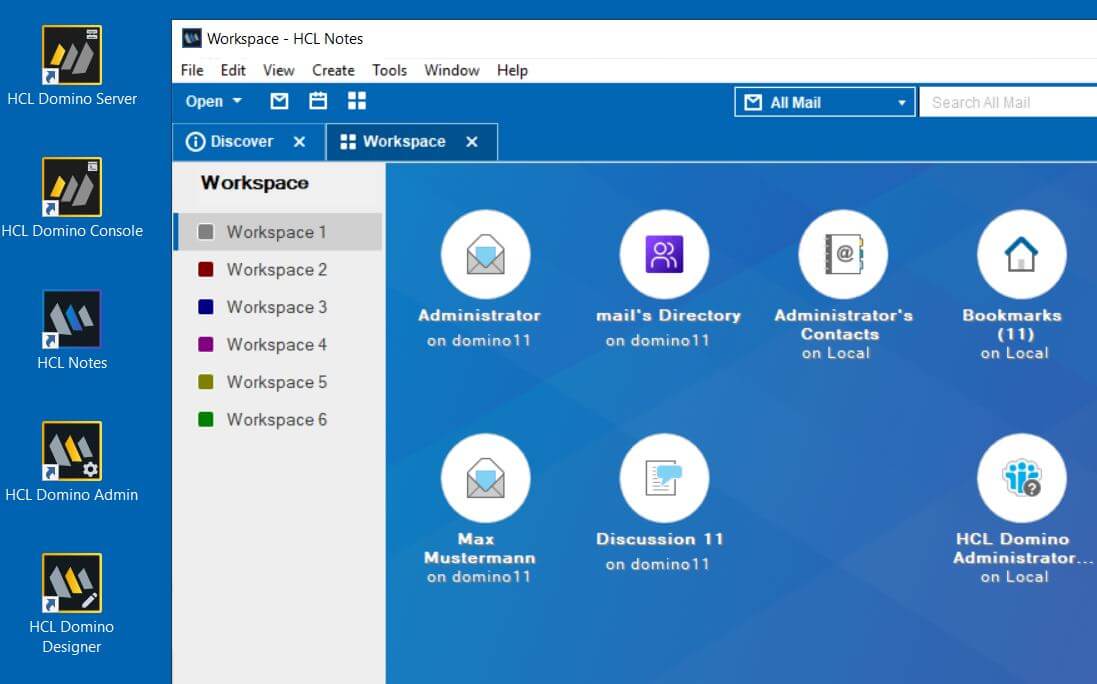The height and width of the screenshot is (684, 1097).
Task: Open the calendar toolbar icon
Action: click(318, 101)
